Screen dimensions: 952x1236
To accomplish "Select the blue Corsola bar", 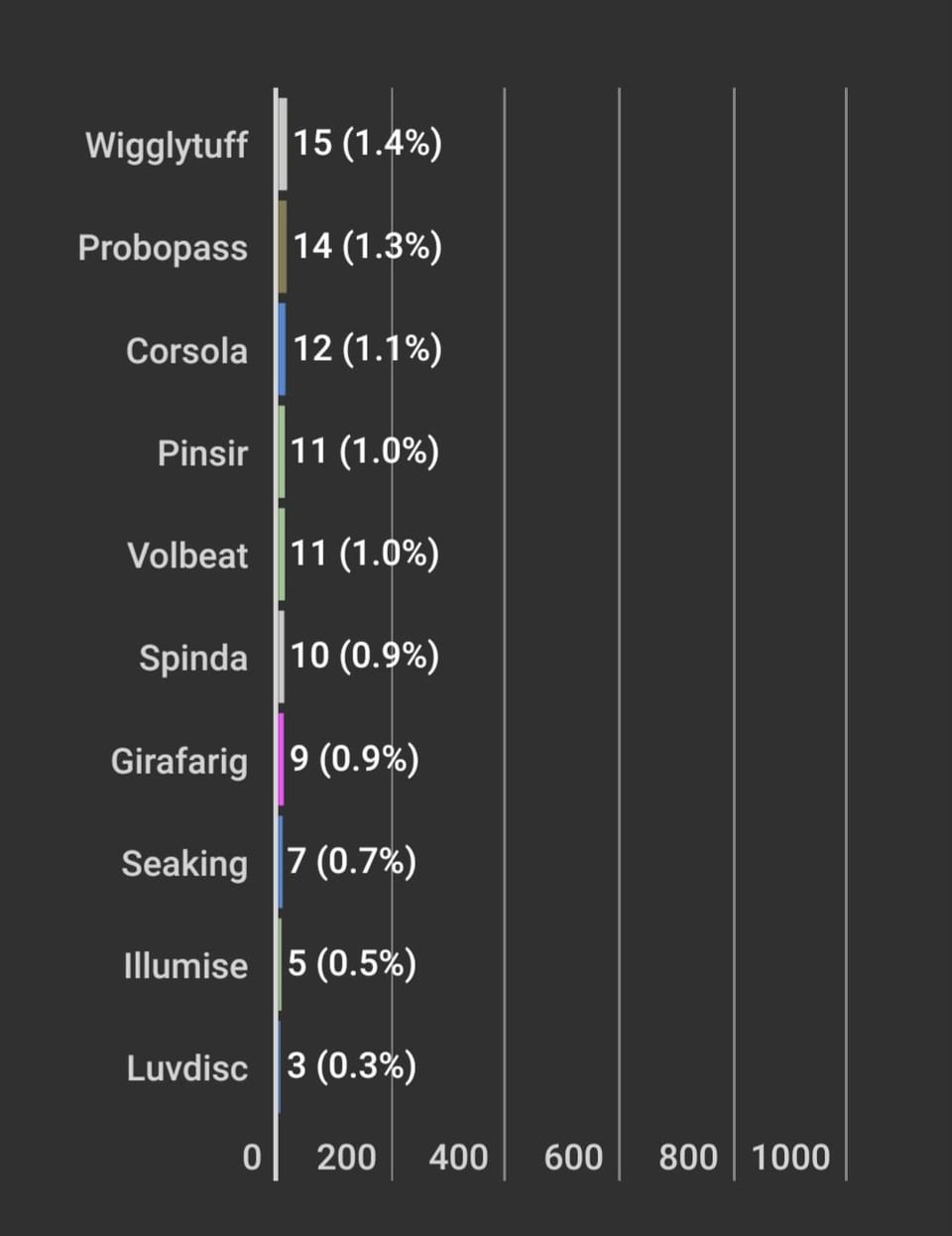I will pos(282,349).
